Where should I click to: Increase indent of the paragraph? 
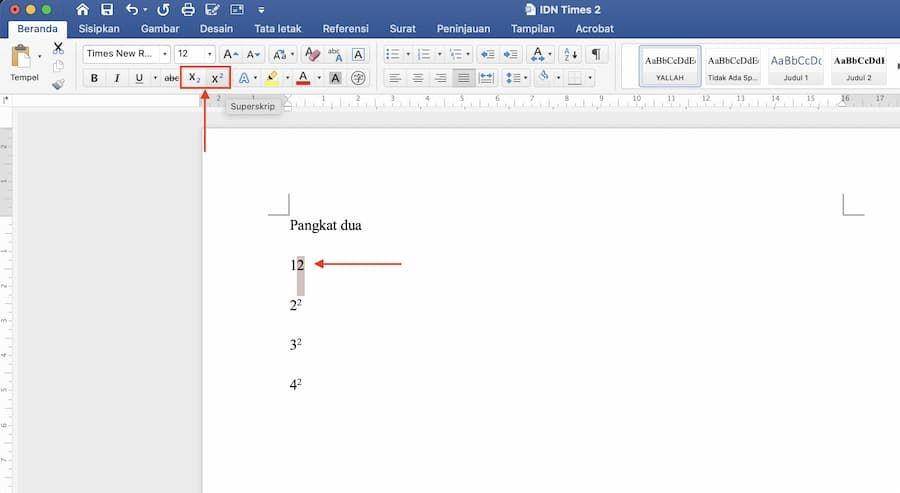pos(510,55)
